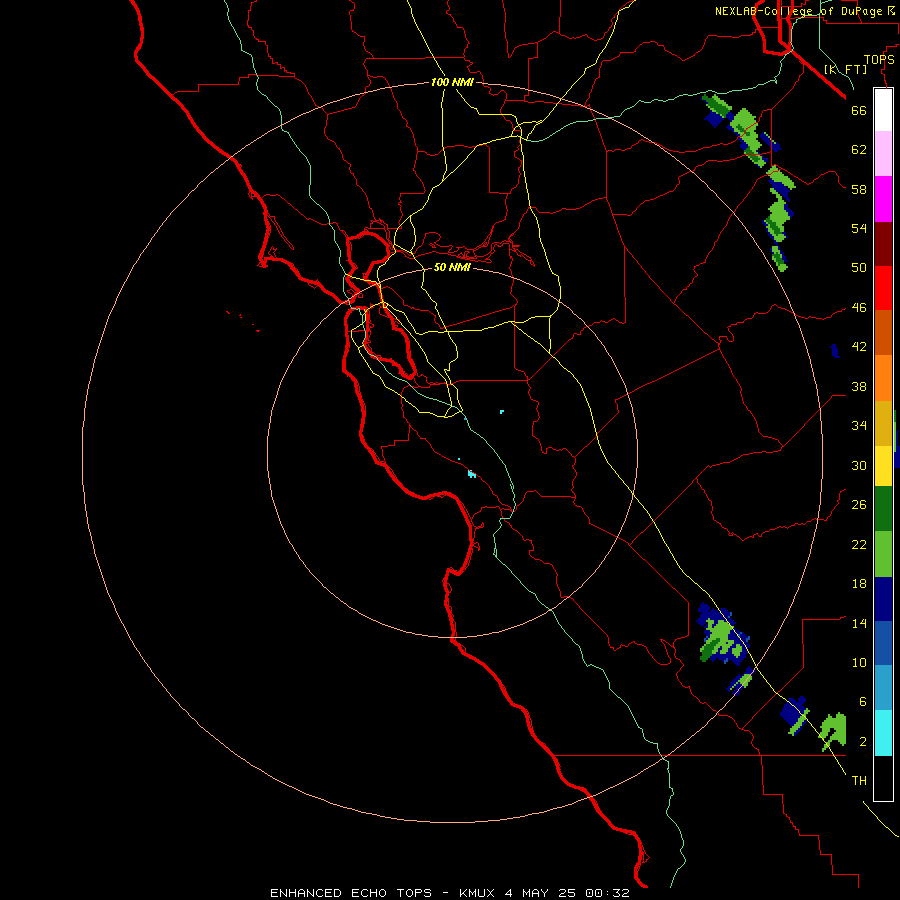Screen dimensions: 900x900
Task: Click the 'NEXLAB-College of DuPage' label
Action: tap(799, 11)
